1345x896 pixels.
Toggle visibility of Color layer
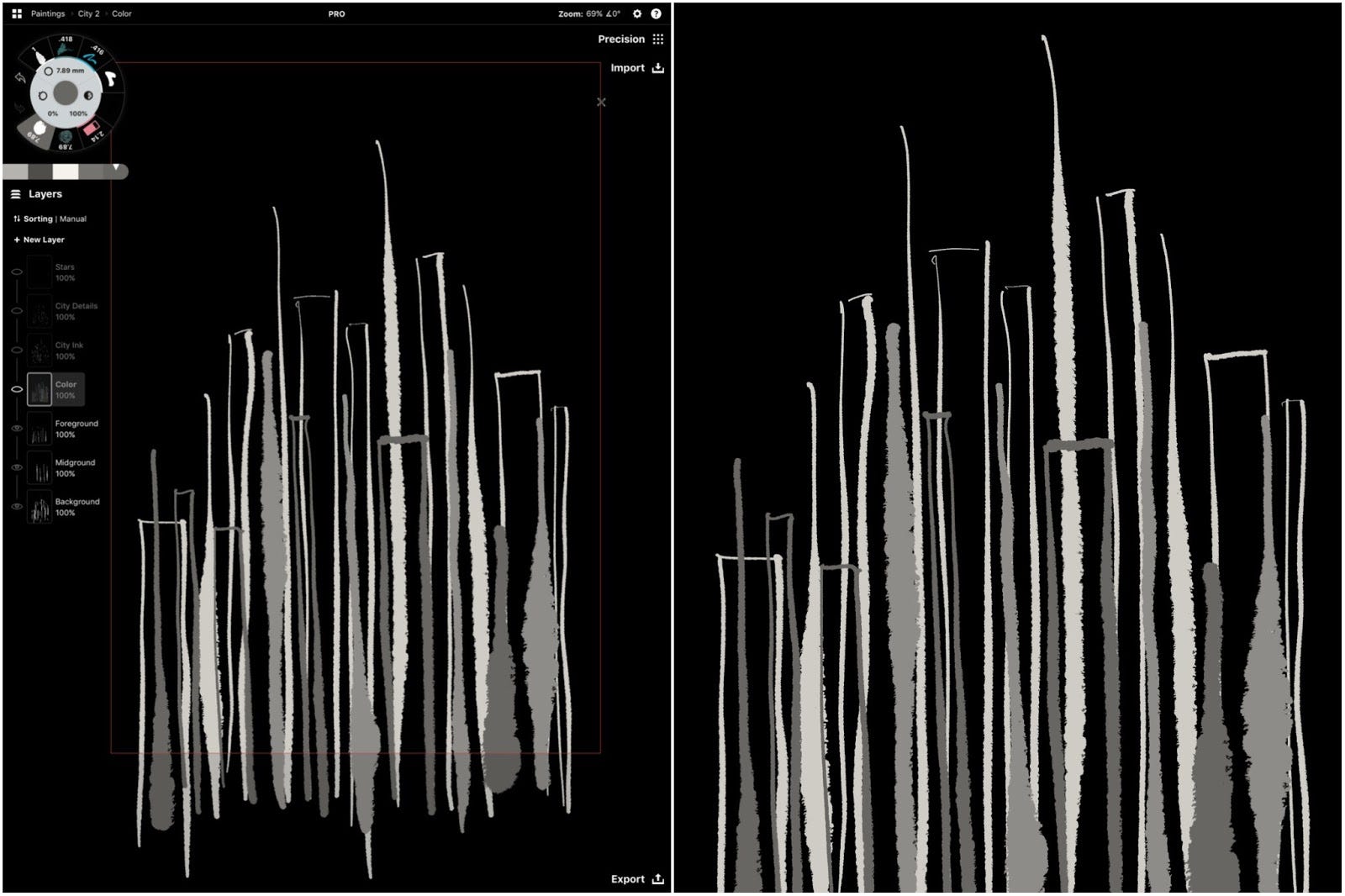pos(17,389)
